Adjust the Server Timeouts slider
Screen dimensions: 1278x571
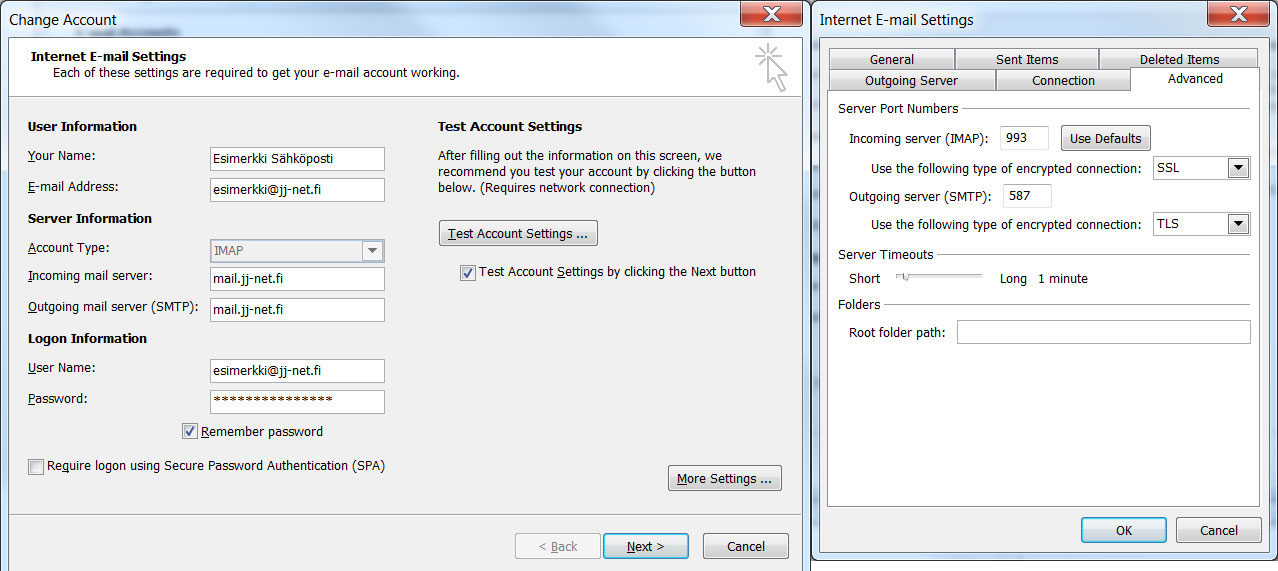(x=903, y=277)
